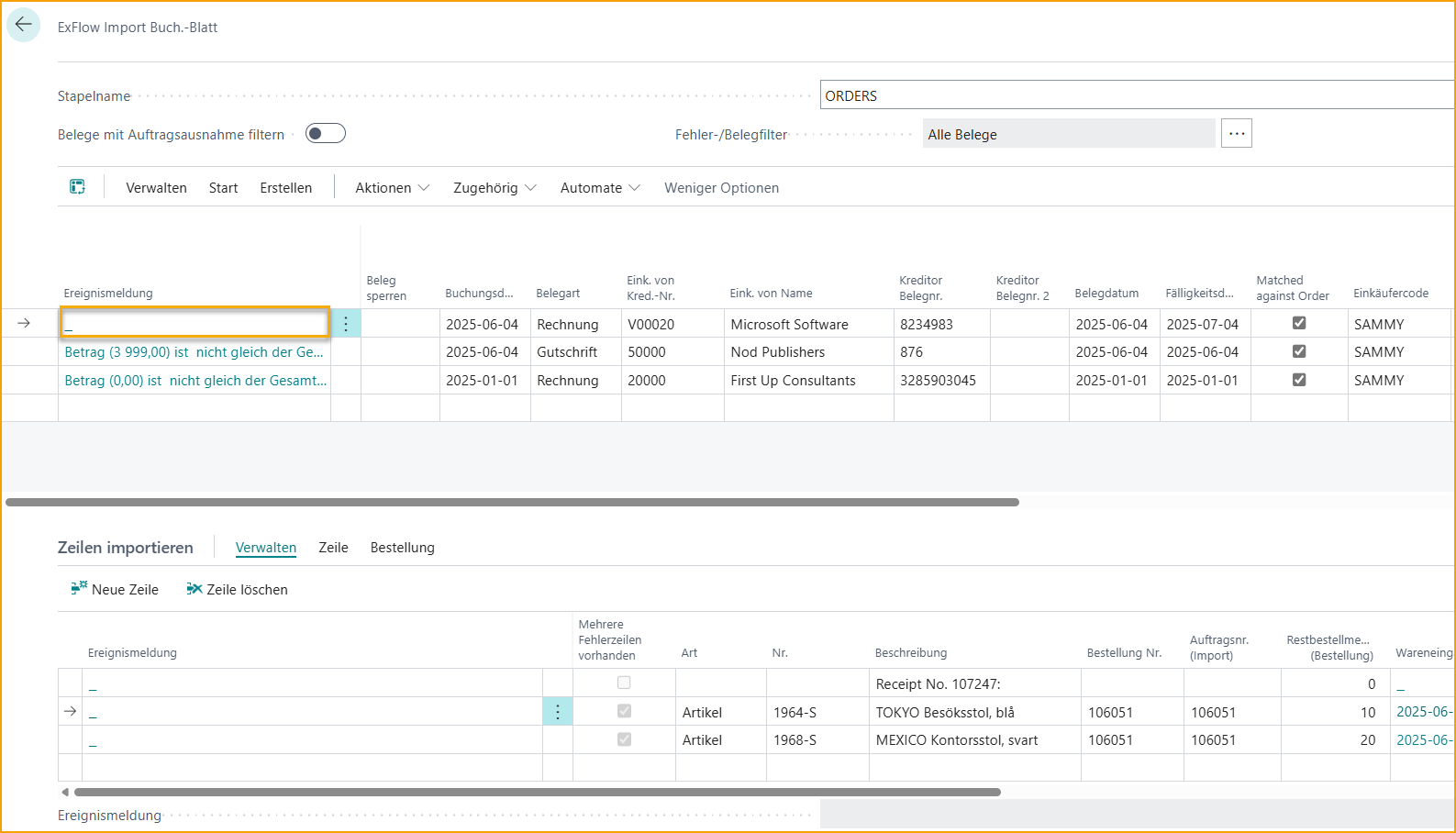
Task: Toggle Matched against Order for First Up Consultants
Action: (x=1298, y=380)
